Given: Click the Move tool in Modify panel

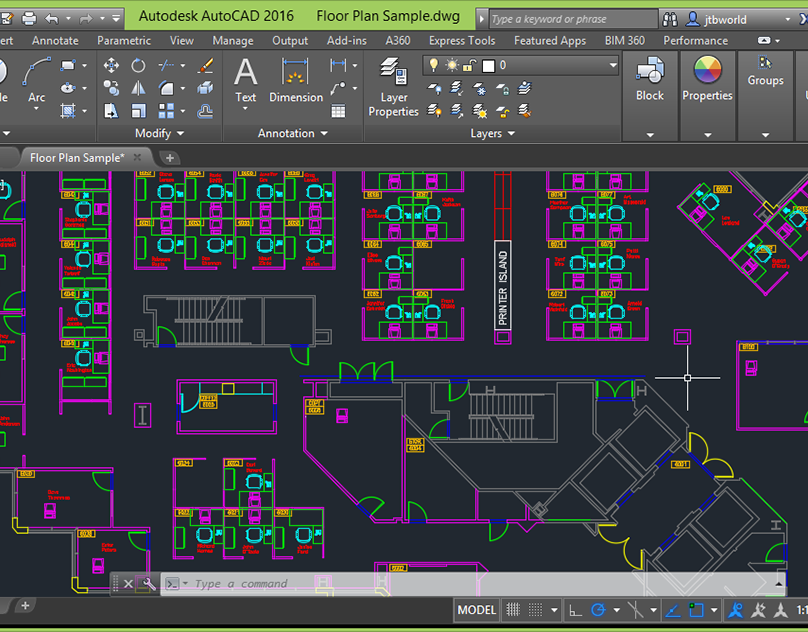Looking at the screenshot, I should [111, 65].
